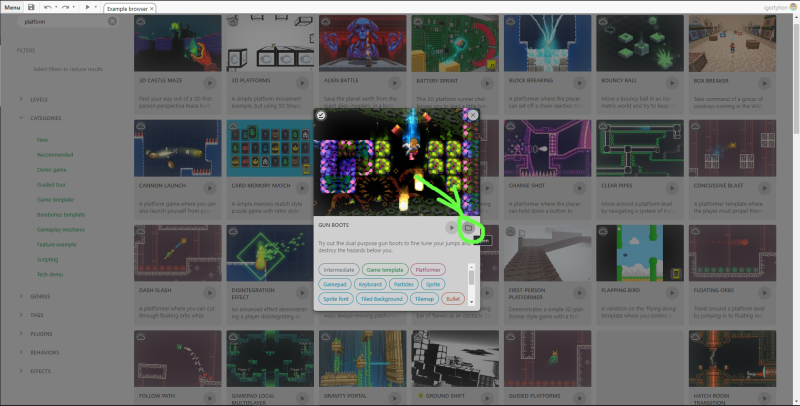Click the Game template tag in popup
Screen dimensions: 800x406
pyautogui.click(x=385, y=270)
